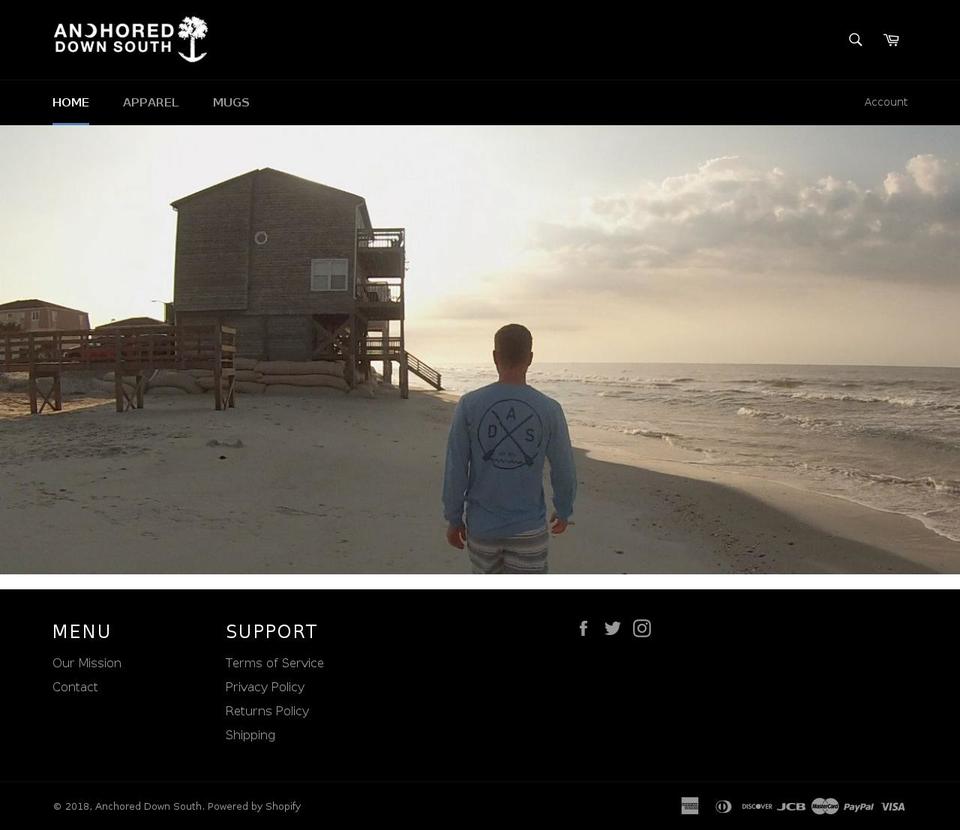Viewport: 960px width, 830px height.
Task: View the Returns Policy link
Action: click(267, 711)
